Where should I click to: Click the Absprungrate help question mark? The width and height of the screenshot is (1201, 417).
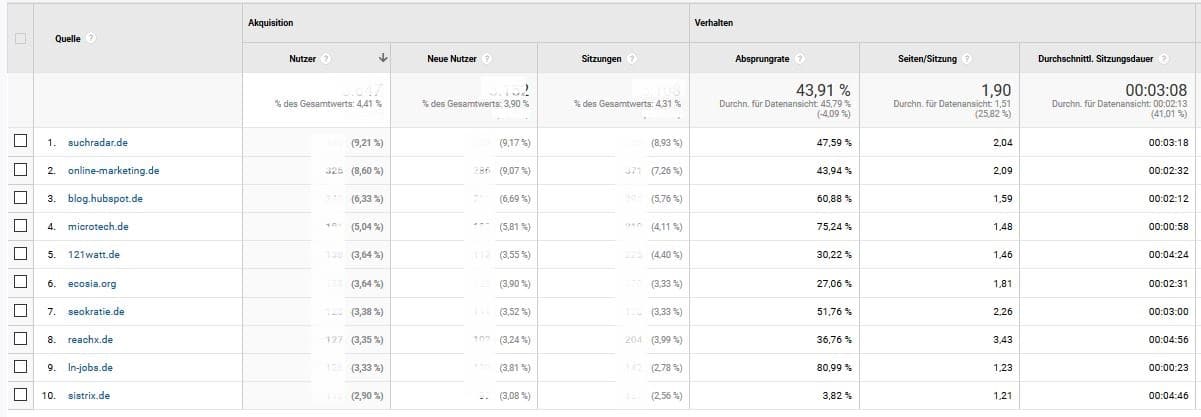[x=800, y=59]
